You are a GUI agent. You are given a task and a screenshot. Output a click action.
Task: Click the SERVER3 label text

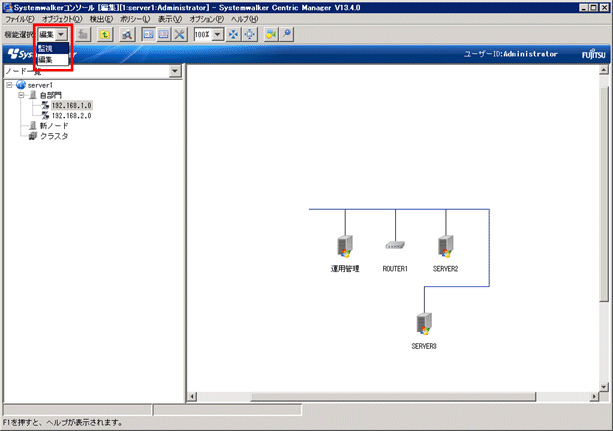pyautogui.click(x=424, y=346)
